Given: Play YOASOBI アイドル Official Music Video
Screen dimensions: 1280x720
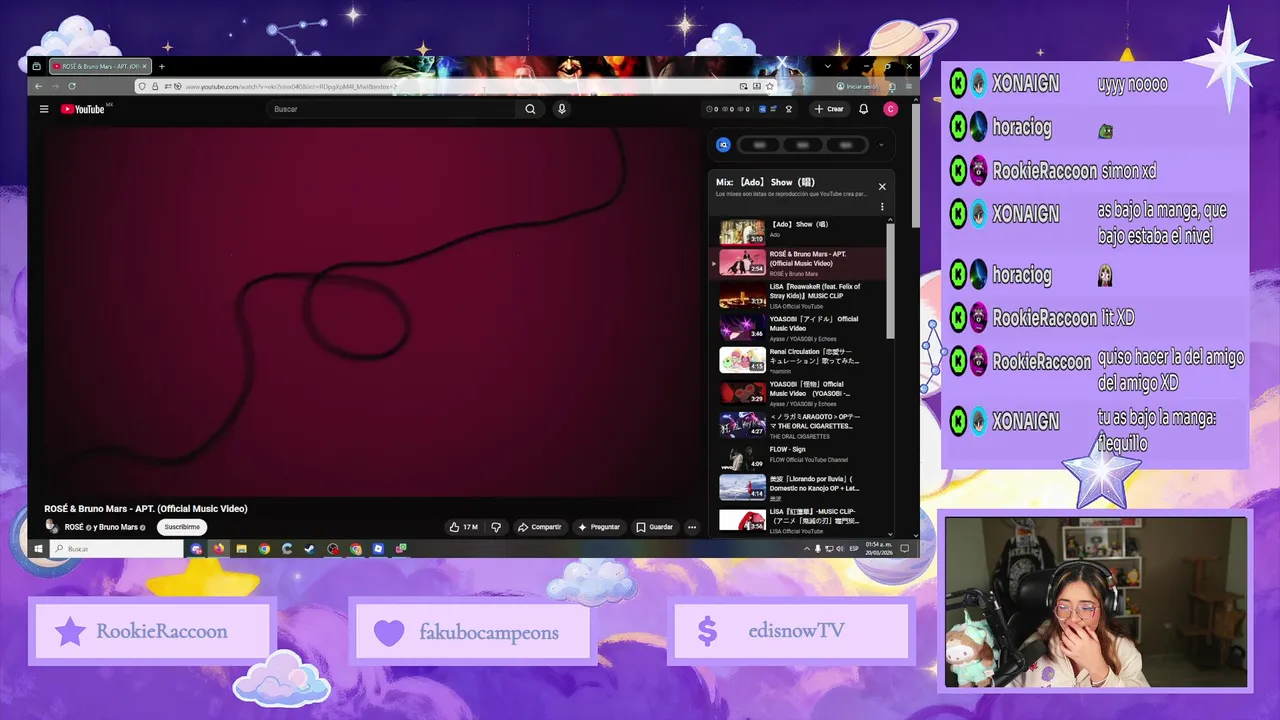Looking at the screenshot, I should 798,328.
